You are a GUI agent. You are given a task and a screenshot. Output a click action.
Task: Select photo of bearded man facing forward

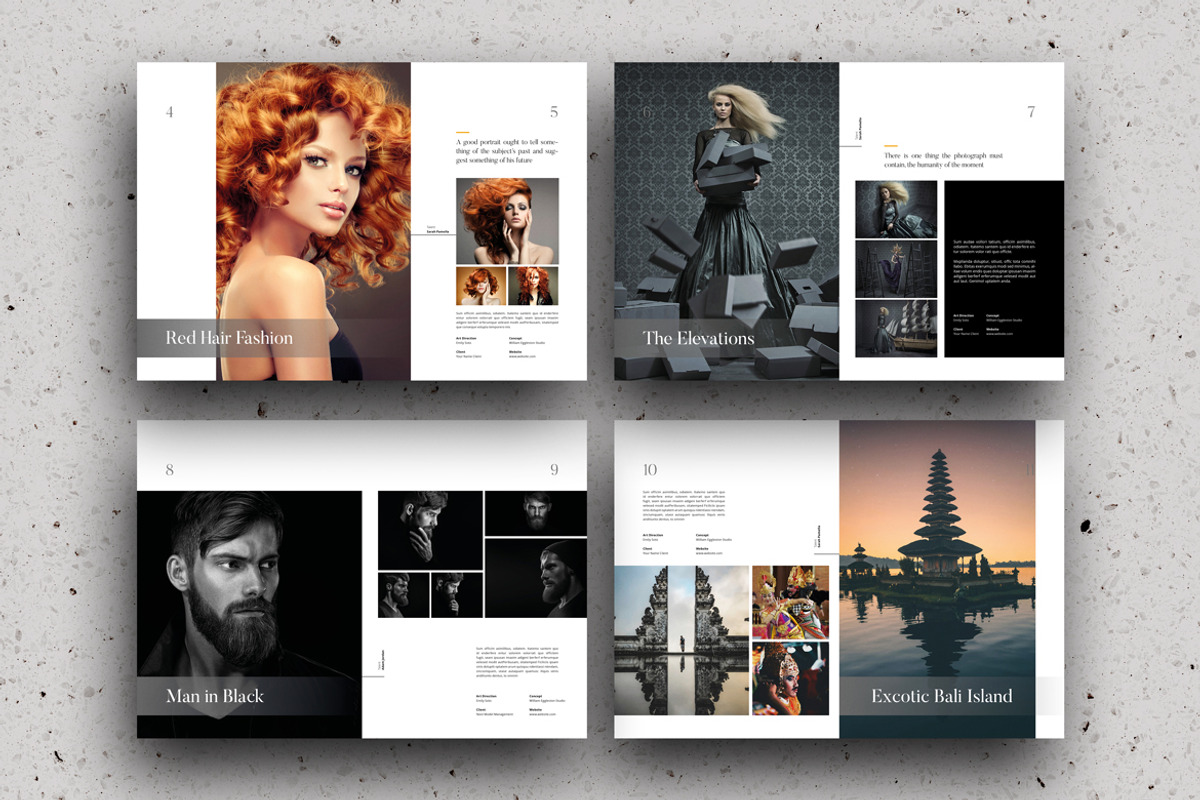click(536, 513)
